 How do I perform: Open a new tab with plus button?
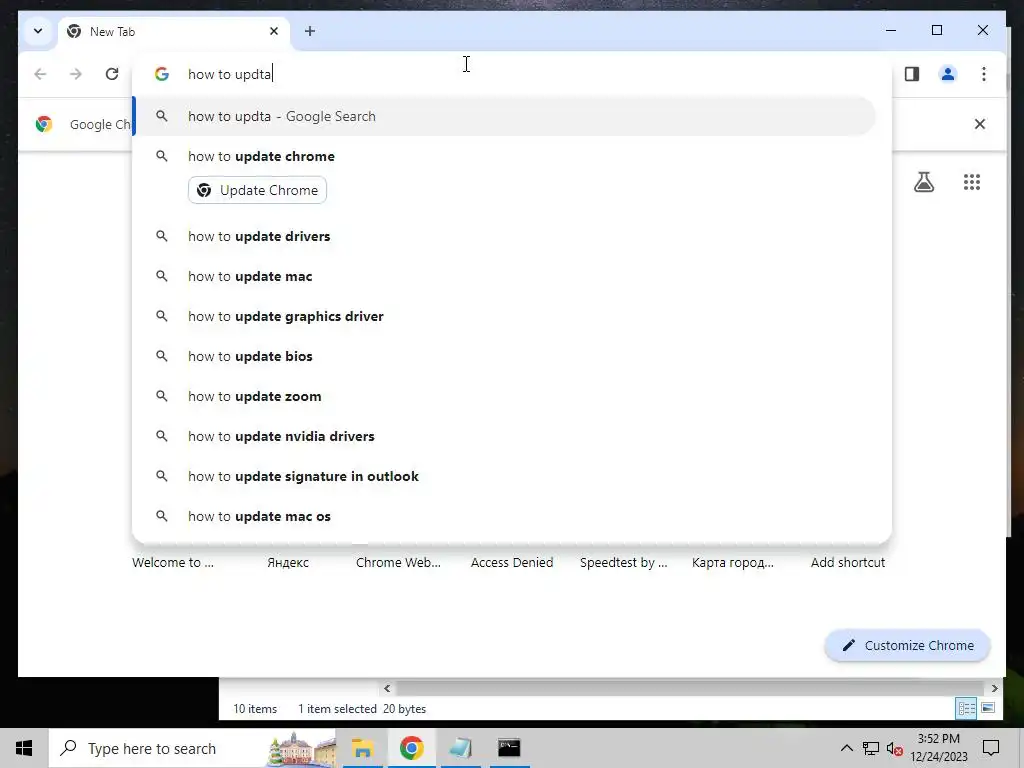coord(310,31)
